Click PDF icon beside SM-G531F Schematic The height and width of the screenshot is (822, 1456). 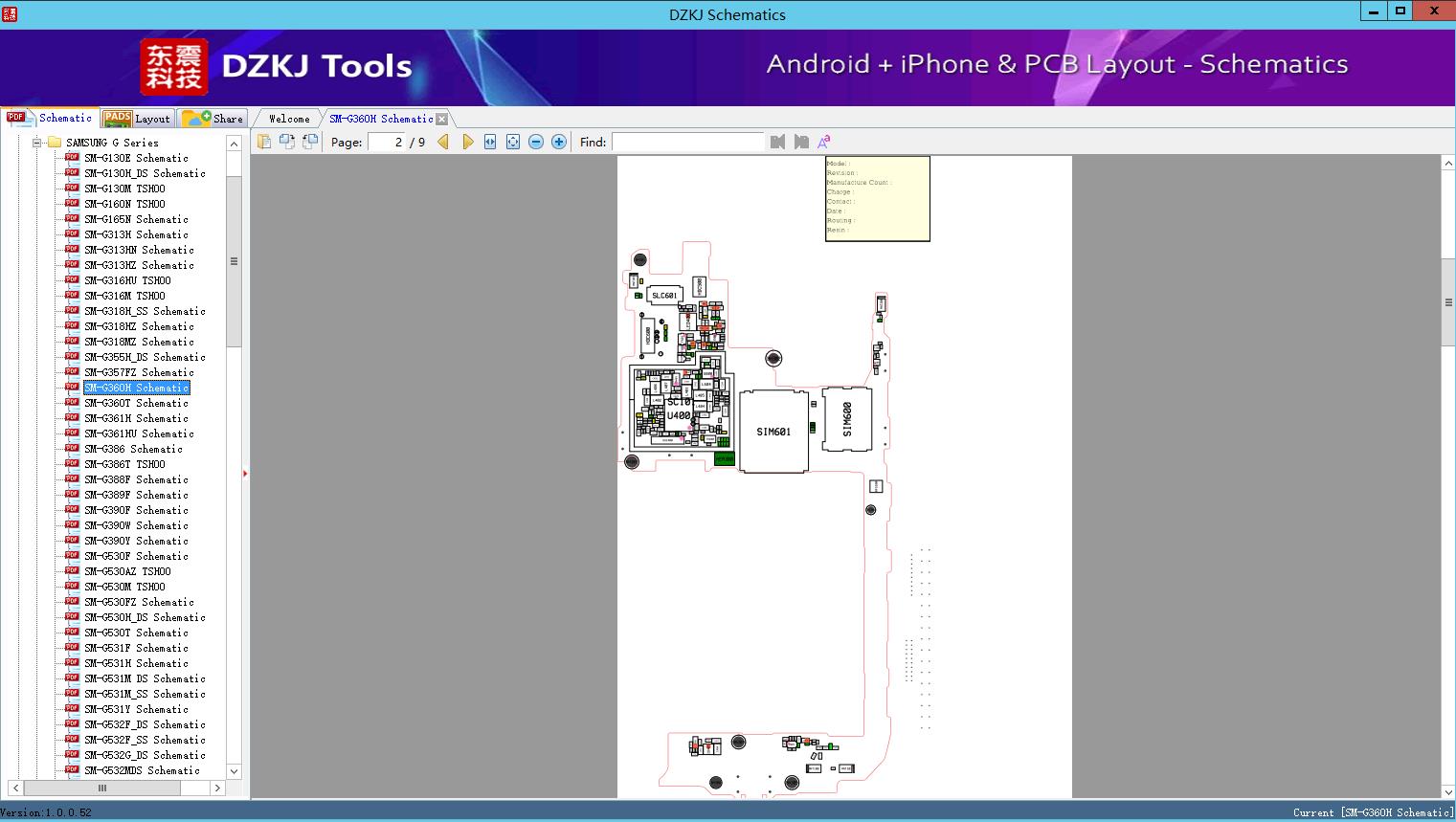72,648
